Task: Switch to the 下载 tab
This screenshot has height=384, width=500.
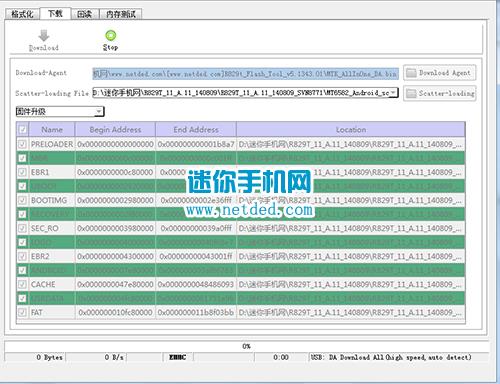Action: [55, 13]
